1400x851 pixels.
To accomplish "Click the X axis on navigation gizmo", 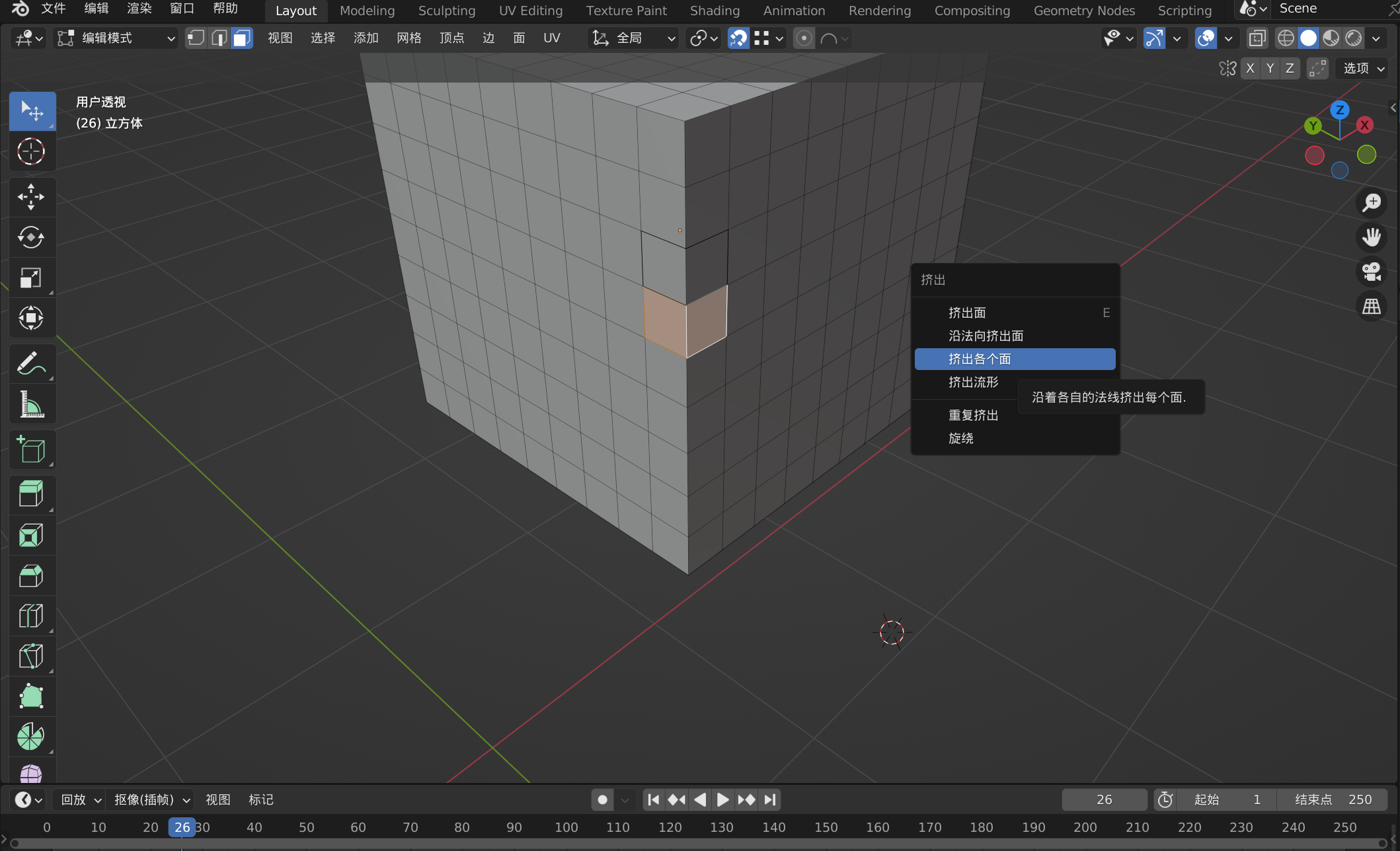I will 1364,125.
